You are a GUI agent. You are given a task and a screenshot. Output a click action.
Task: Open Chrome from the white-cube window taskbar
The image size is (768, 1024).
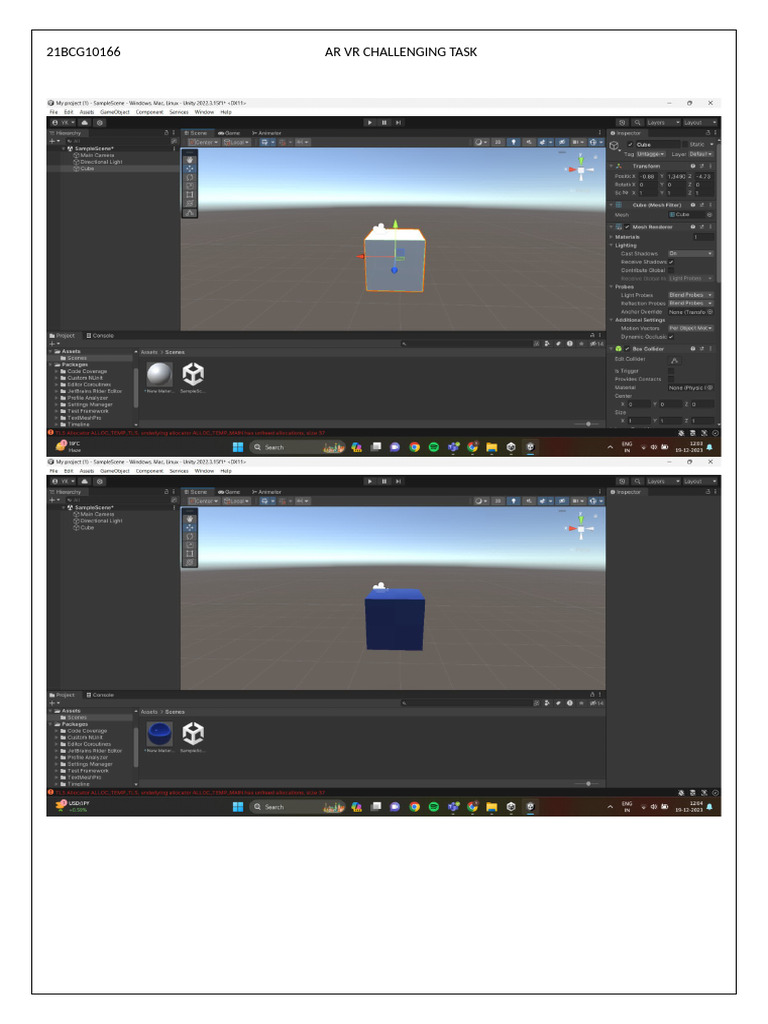[x=414, y=447]
